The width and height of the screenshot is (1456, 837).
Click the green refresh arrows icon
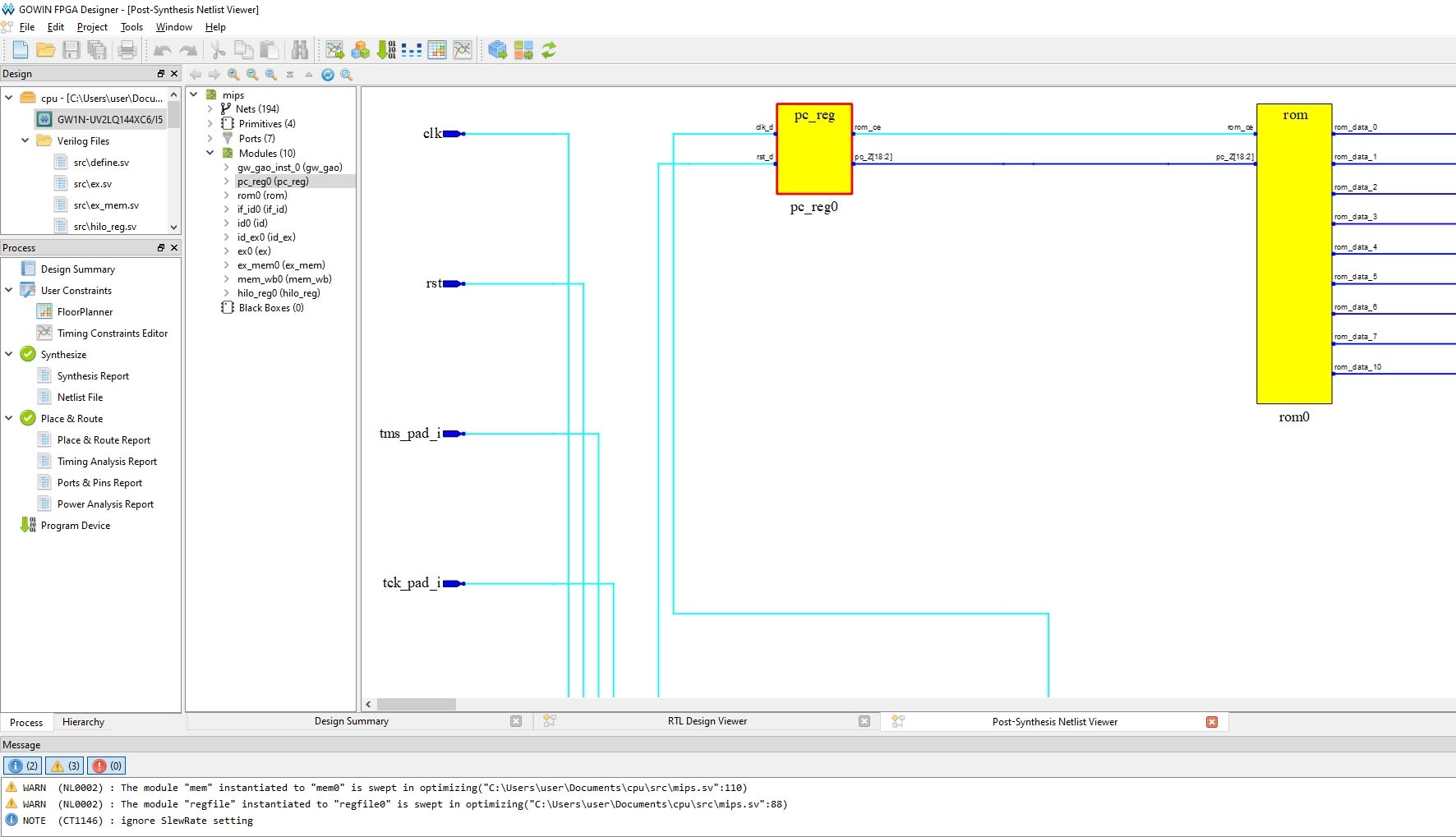[549, 50]
